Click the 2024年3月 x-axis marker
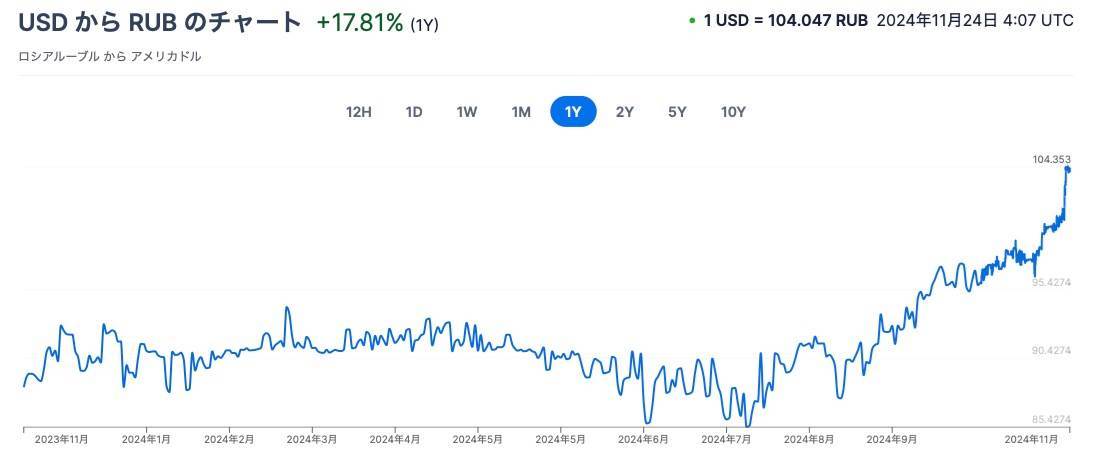1094x454 pixels. [x=312, y=439]
